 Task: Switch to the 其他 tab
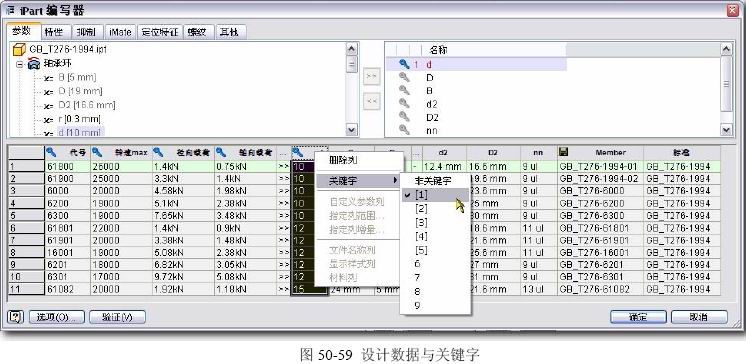click(231, 32)
